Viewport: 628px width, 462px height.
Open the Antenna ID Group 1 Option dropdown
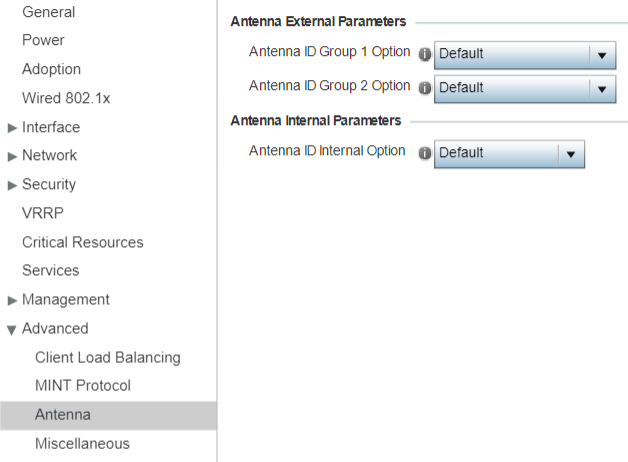click(525, 55)
